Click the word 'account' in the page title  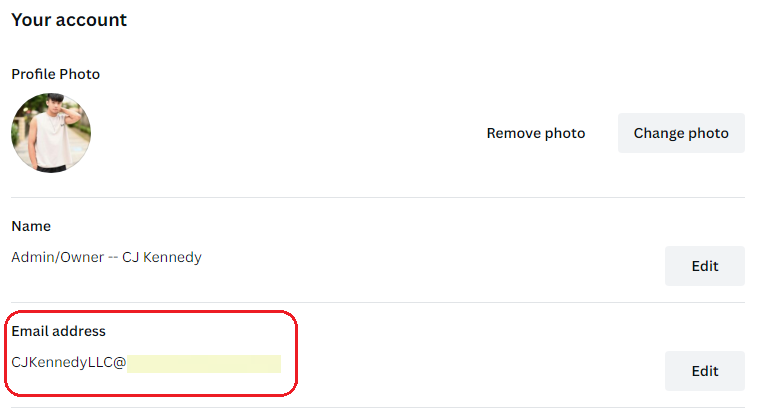[x=91, y=20]
